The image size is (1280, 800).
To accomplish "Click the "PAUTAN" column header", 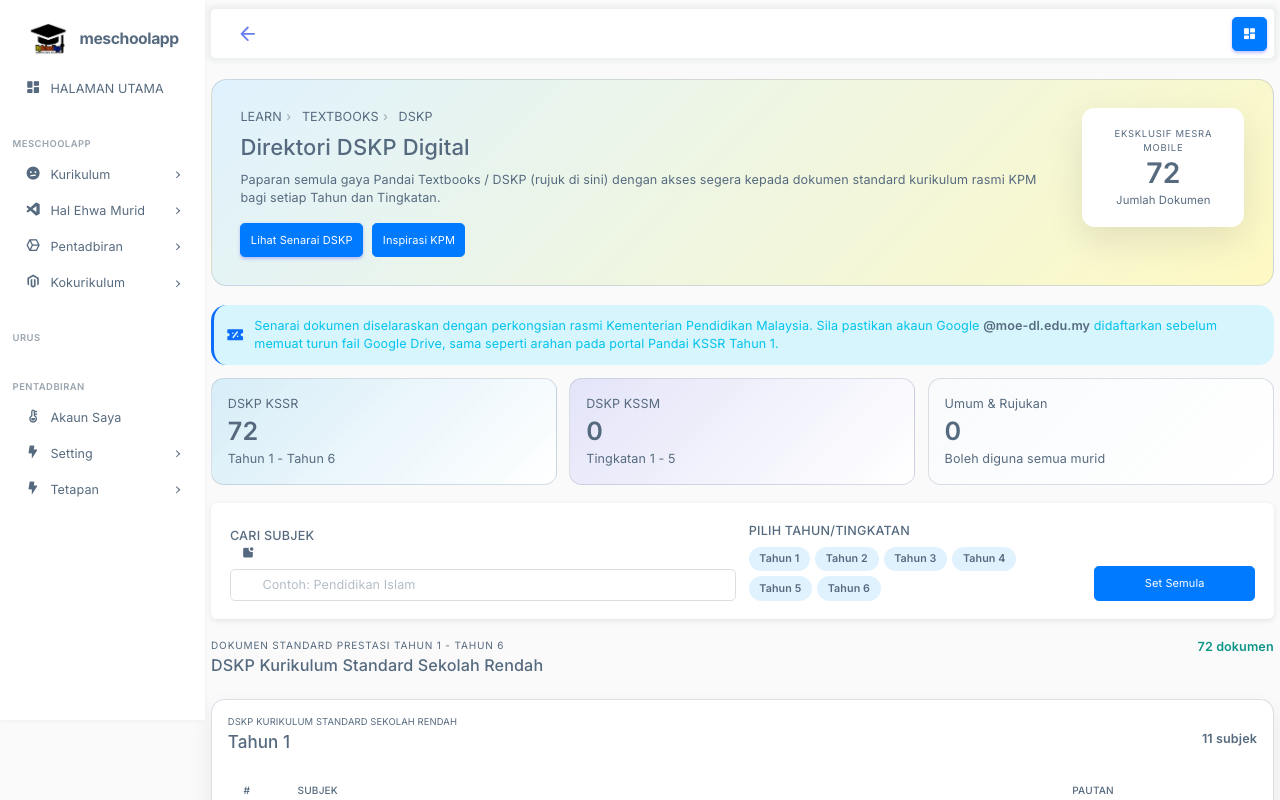I will point(1093,791).
